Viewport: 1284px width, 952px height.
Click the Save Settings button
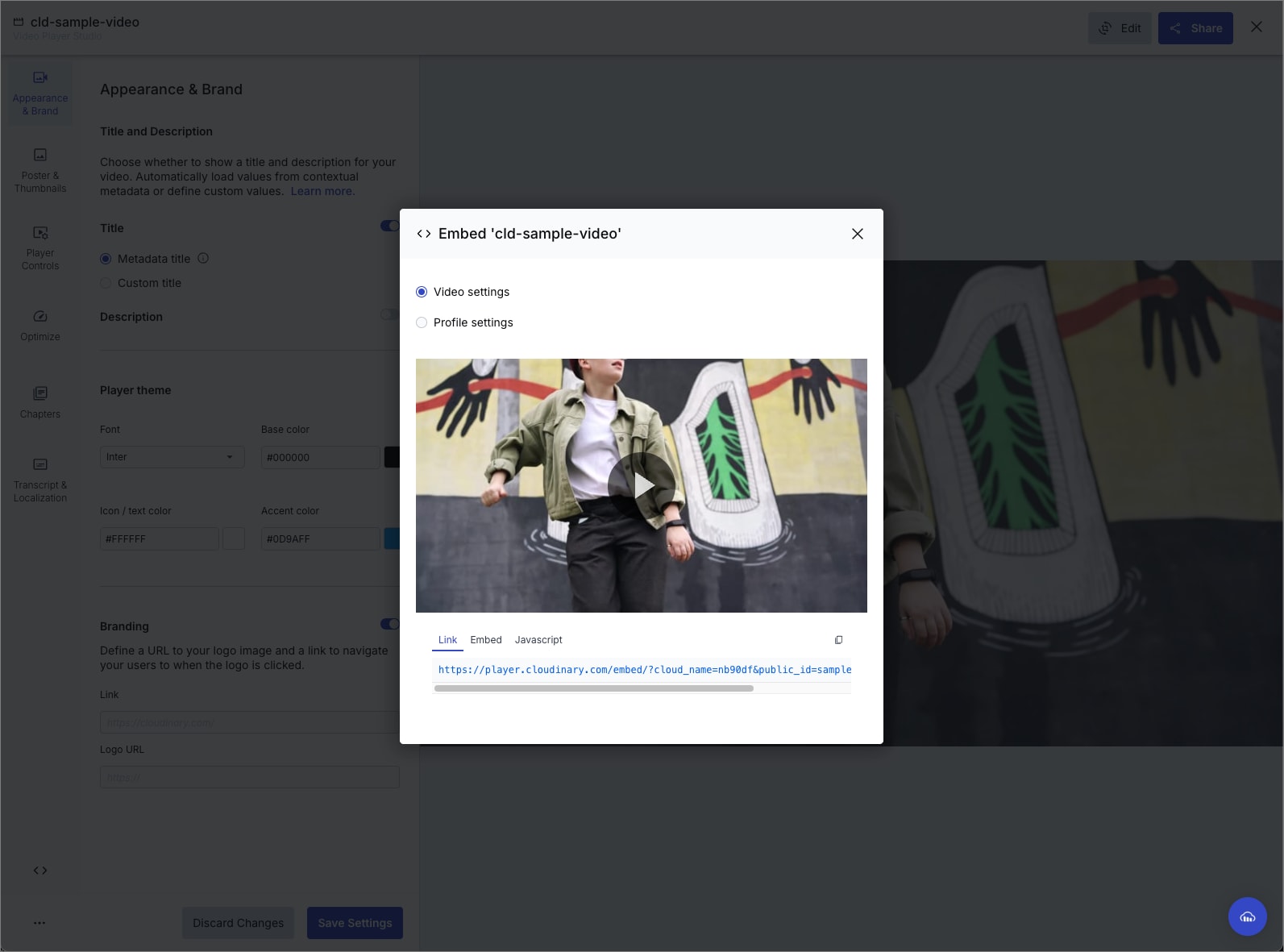coord(355,923)
